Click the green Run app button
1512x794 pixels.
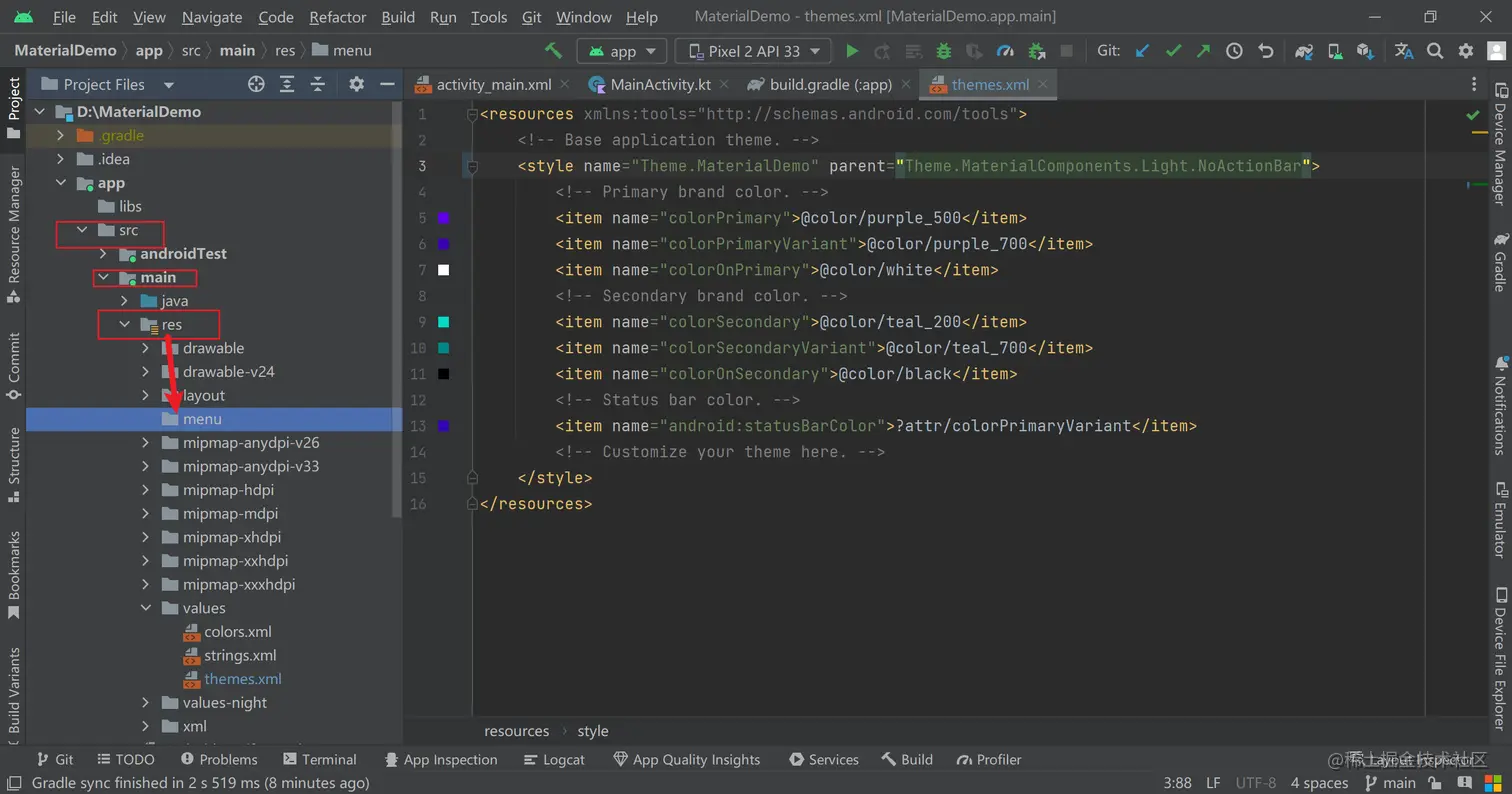(x=852, y=51)
